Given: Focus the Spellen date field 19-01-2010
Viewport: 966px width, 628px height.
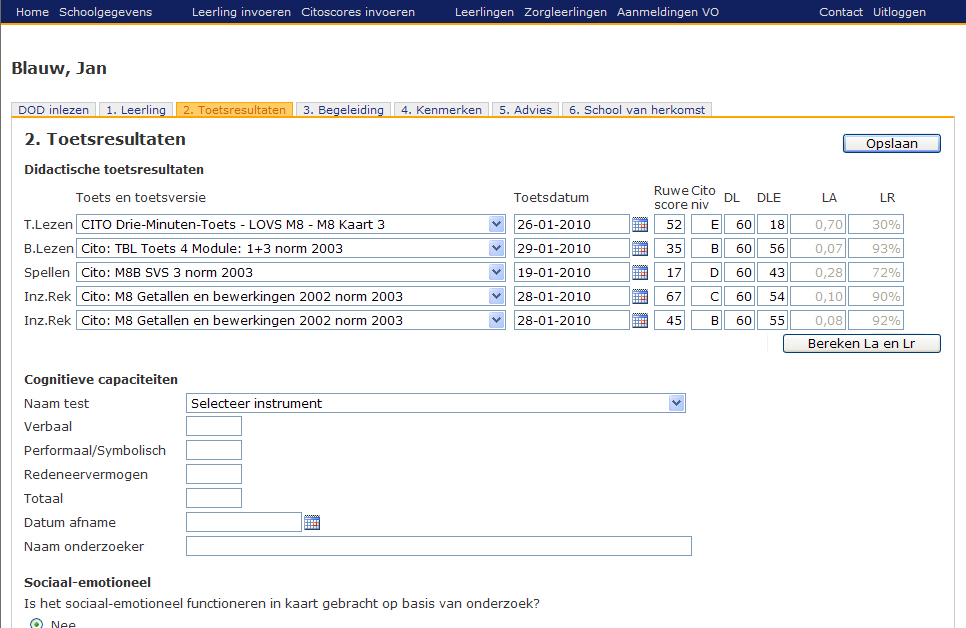Looking at the screenshot, I should 572,272.
